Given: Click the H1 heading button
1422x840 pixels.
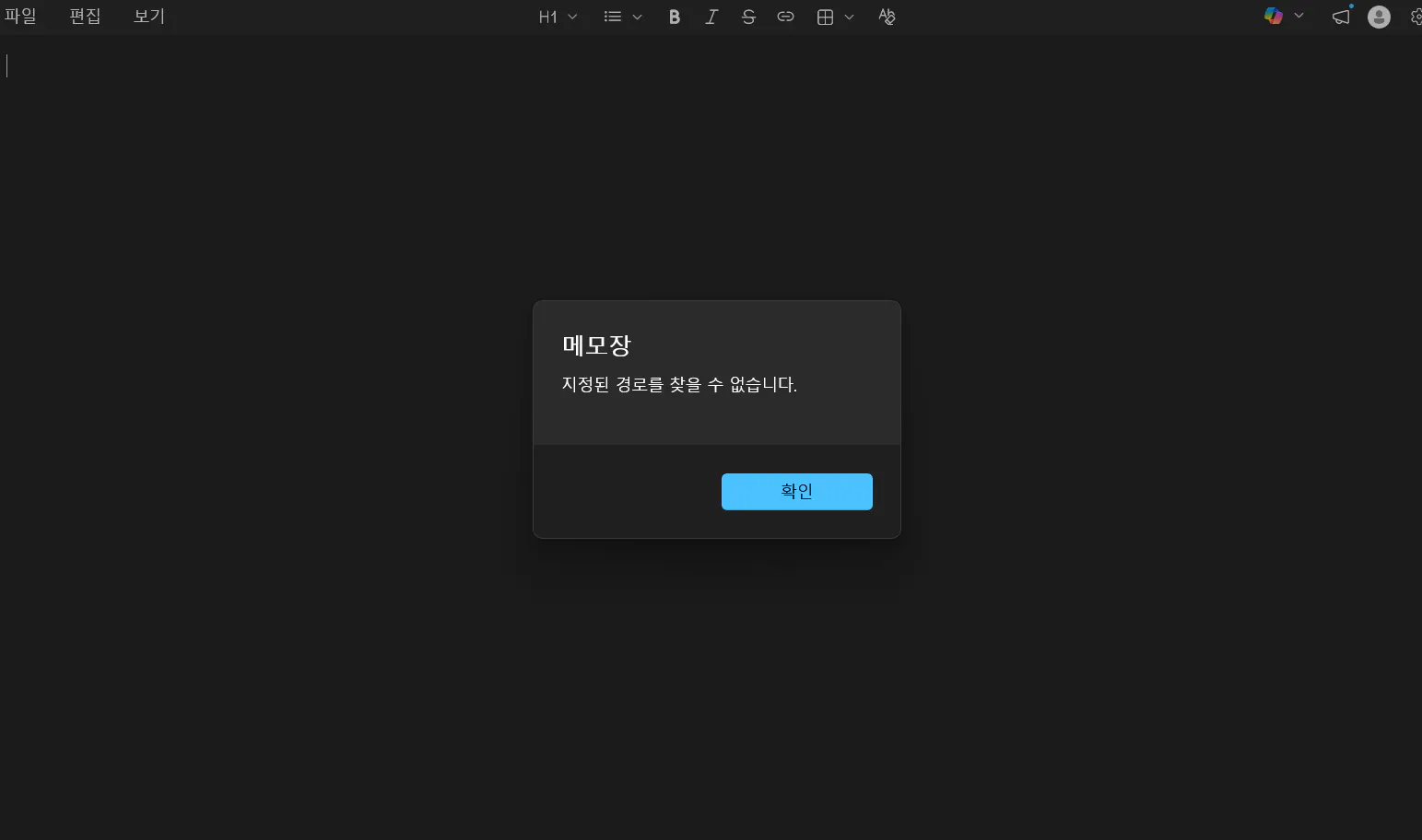Looking at the screenshot, I should [548, 17].
